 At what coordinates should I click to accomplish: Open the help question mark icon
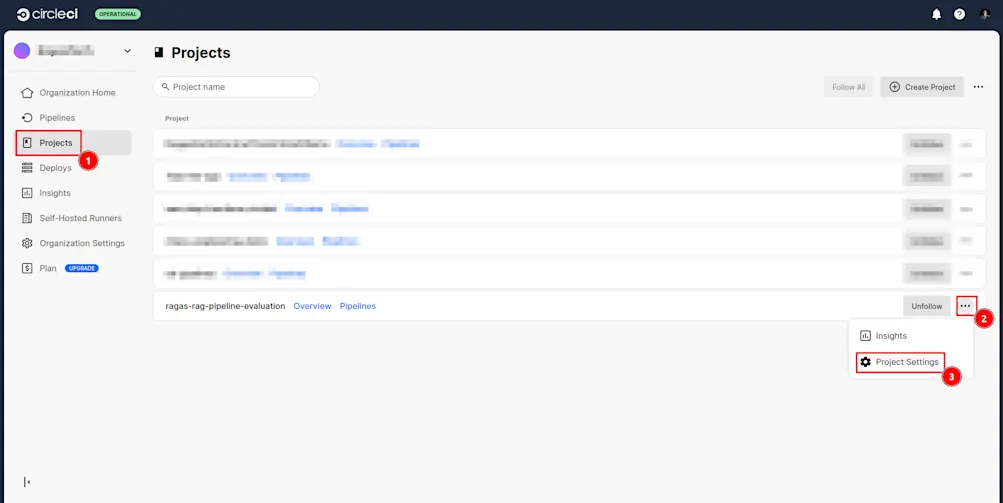pos(960,14)
